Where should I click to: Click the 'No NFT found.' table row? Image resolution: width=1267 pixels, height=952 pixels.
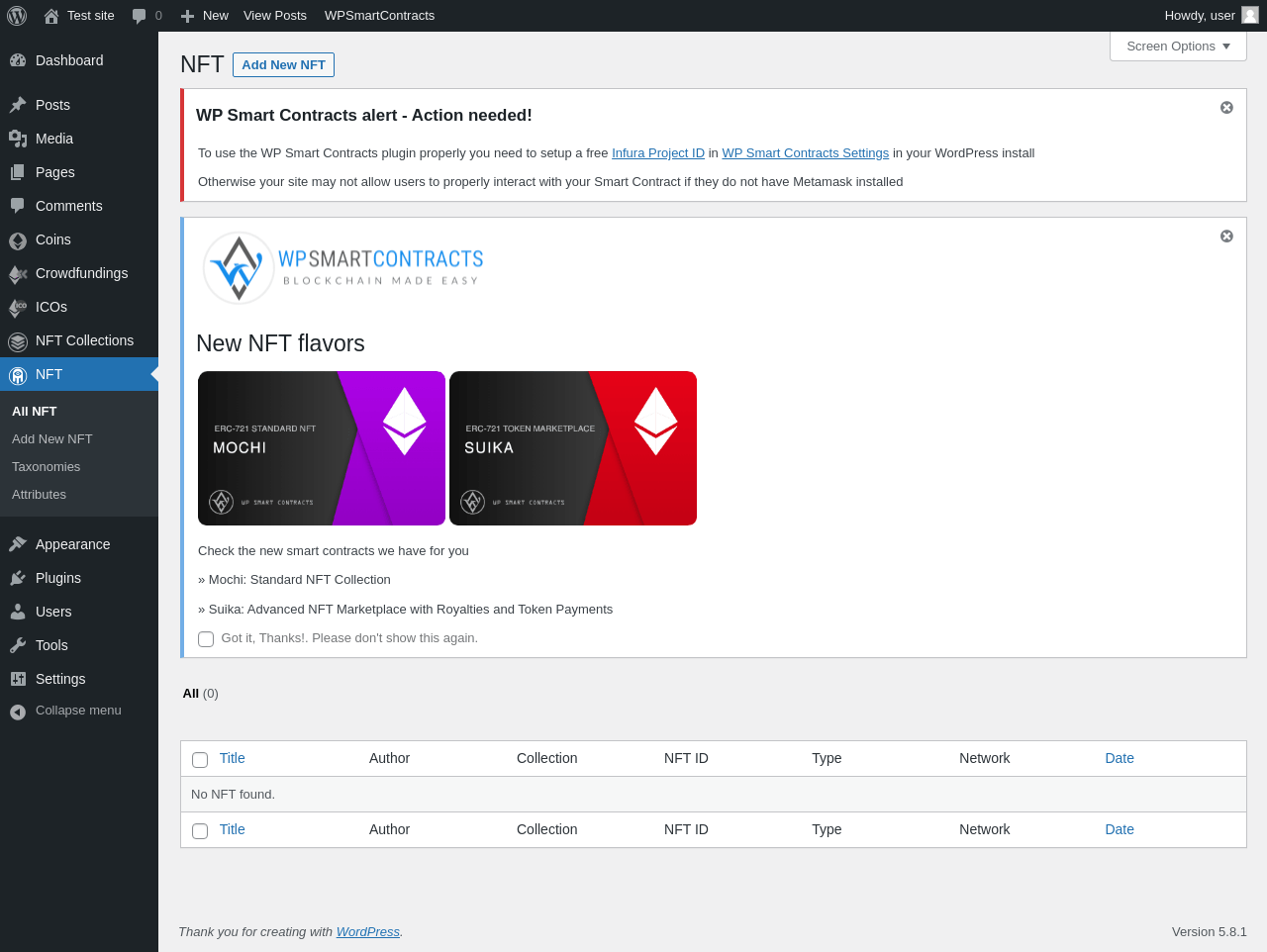(x=713, y=795)
